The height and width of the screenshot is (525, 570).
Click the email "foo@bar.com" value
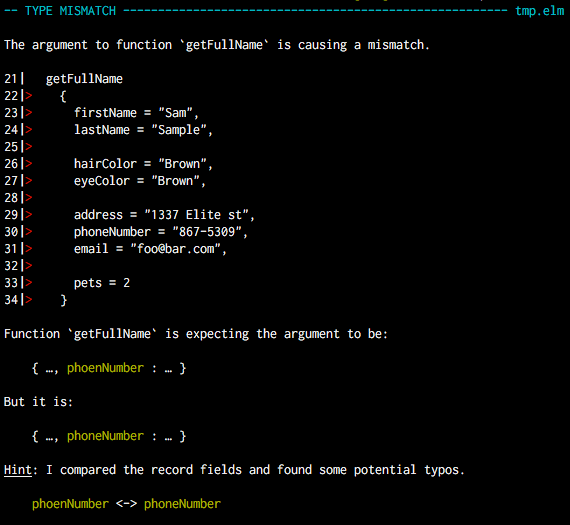pyautogui.click(x=178, y=249)
